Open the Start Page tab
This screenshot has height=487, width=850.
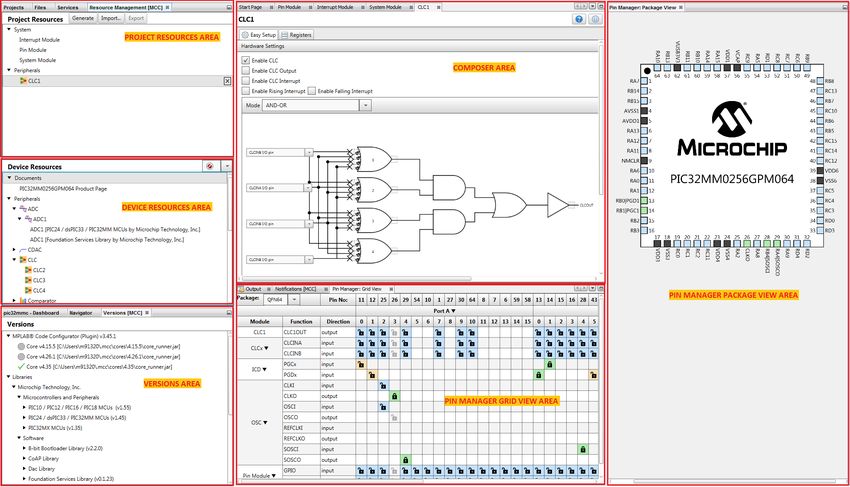click(250, 7)
